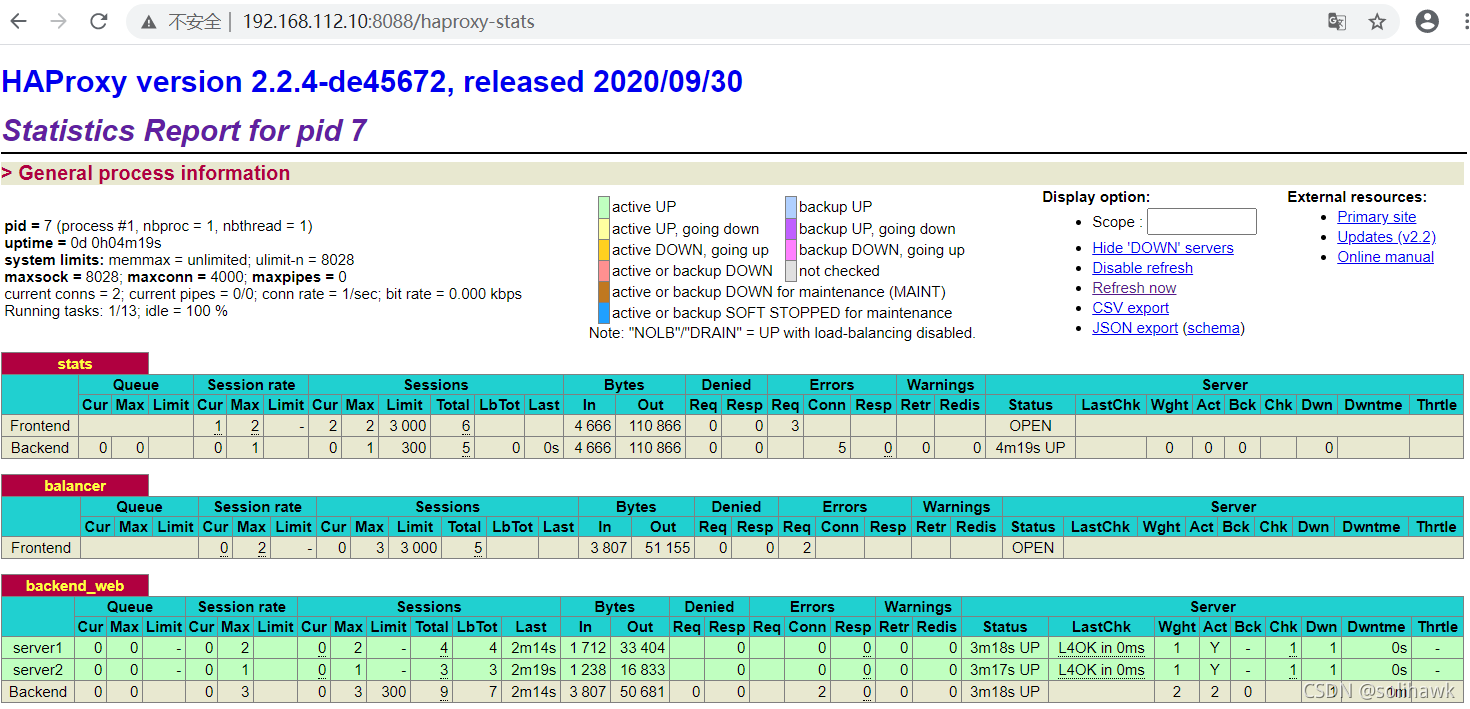Screen dimensions: 1470x709
Task: Open the Primary site link
Action: pyautogui.click(x=1376, y=217)
